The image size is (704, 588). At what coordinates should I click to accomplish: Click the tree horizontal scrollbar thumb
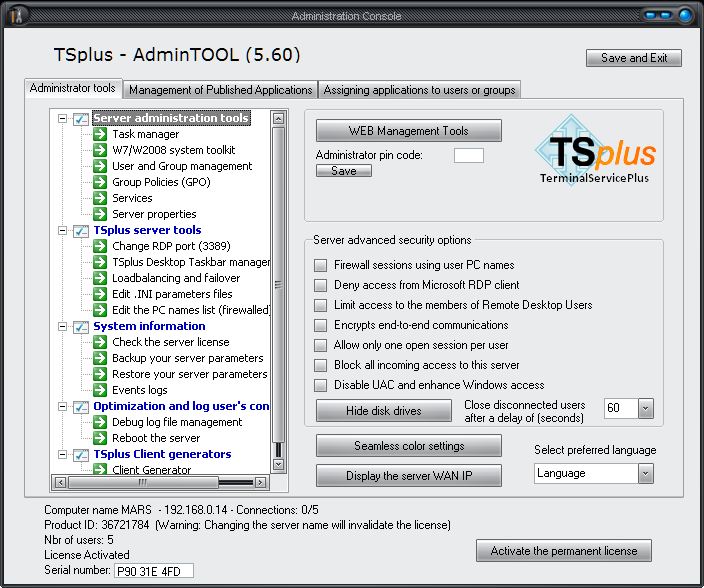coord(143,483)
